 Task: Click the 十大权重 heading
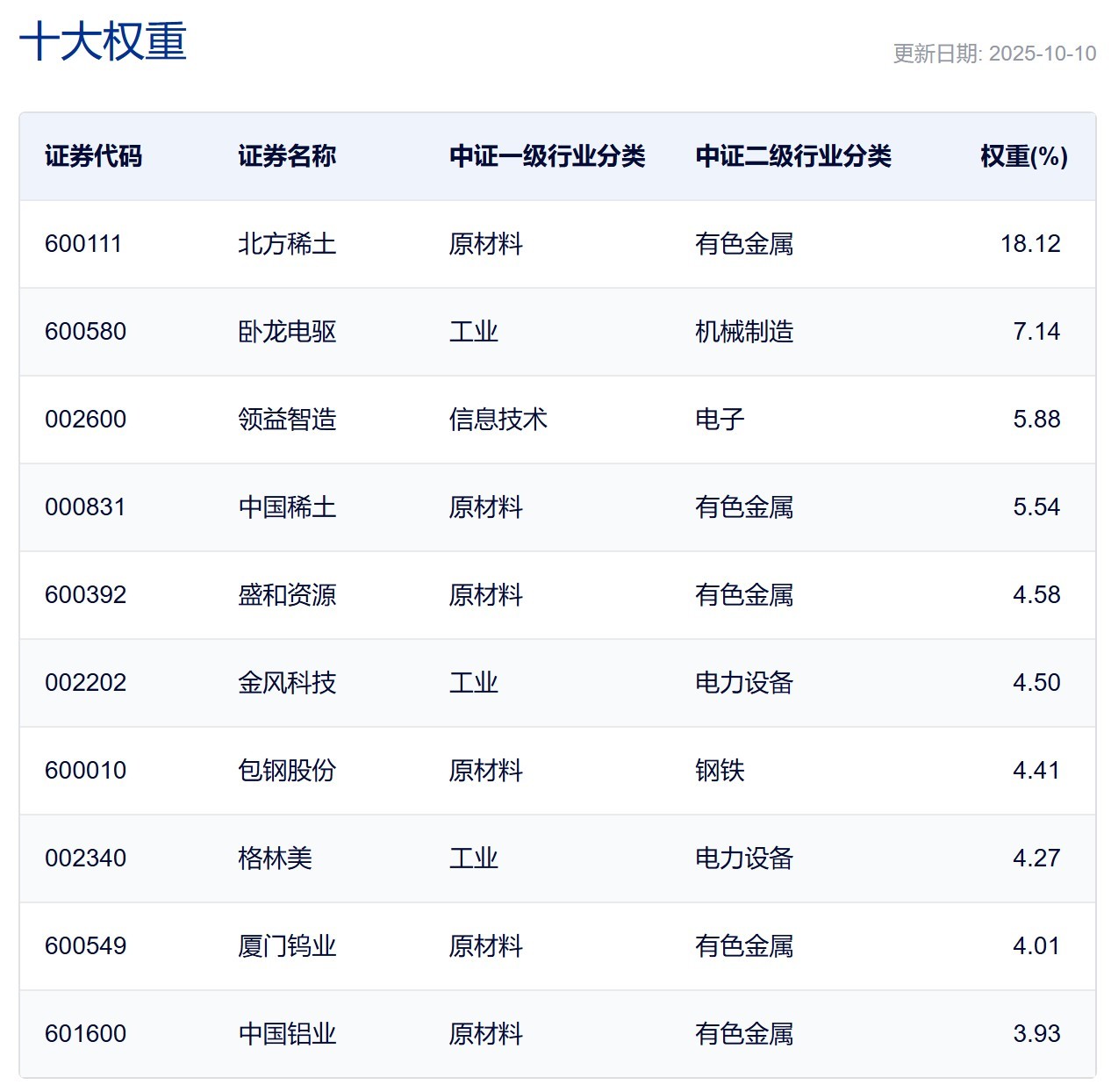103,41
